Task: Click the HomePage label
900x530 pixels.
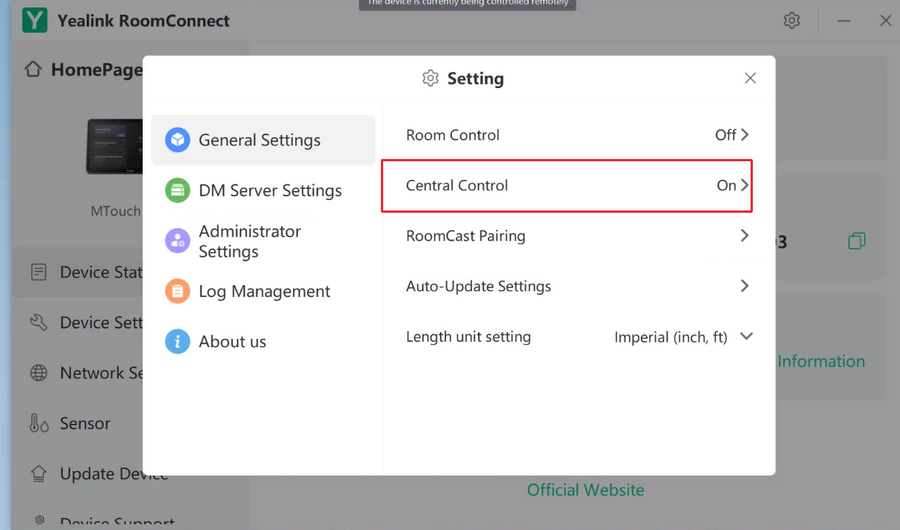Action: pyautogui.click(x=96, y=69)
